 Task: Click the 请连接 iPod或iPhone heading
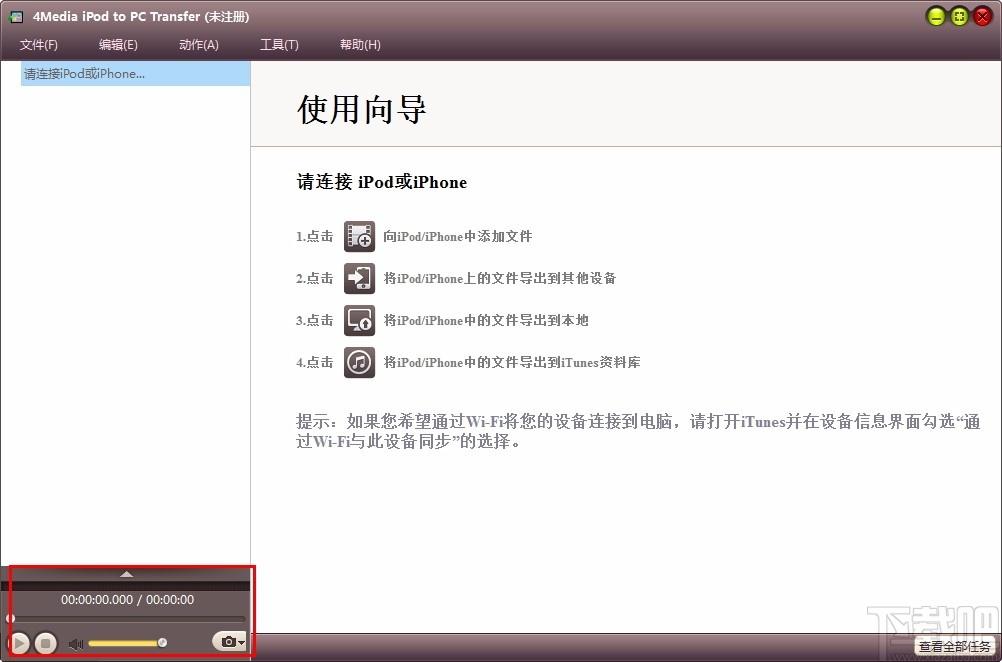coord(382,182)
